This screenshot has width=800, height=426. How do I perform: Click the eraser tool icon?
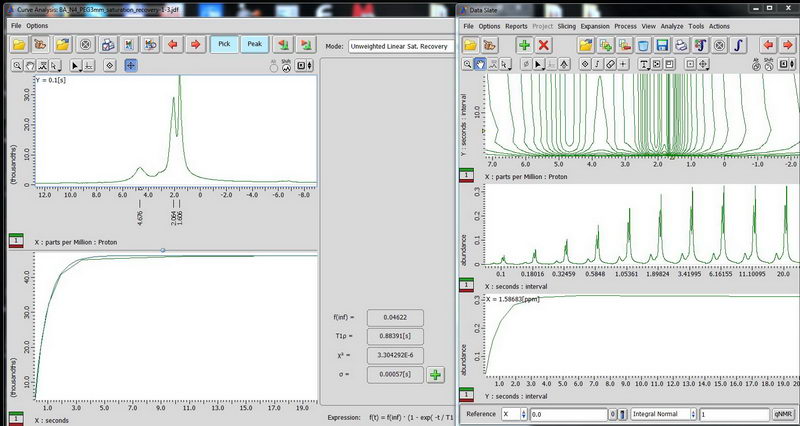tap(608, 64)
